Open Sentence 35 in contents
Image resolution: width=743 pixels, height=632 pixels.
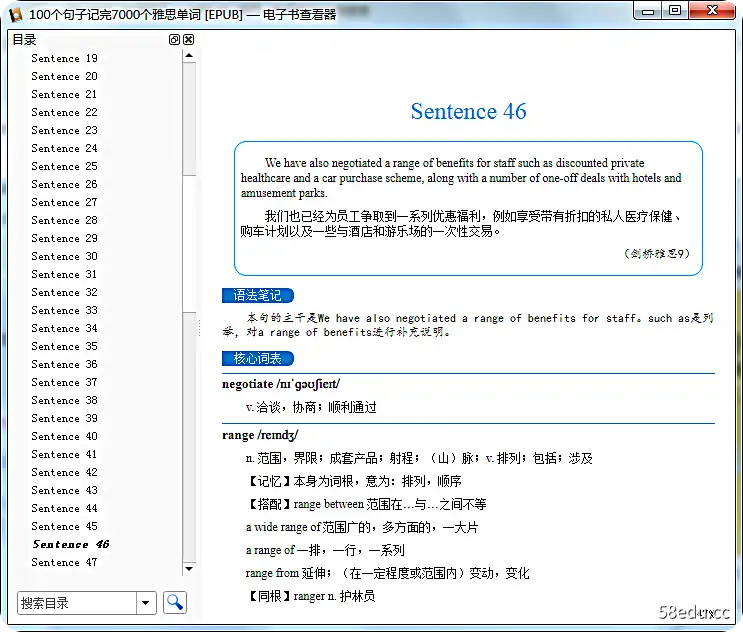point(64,346)
